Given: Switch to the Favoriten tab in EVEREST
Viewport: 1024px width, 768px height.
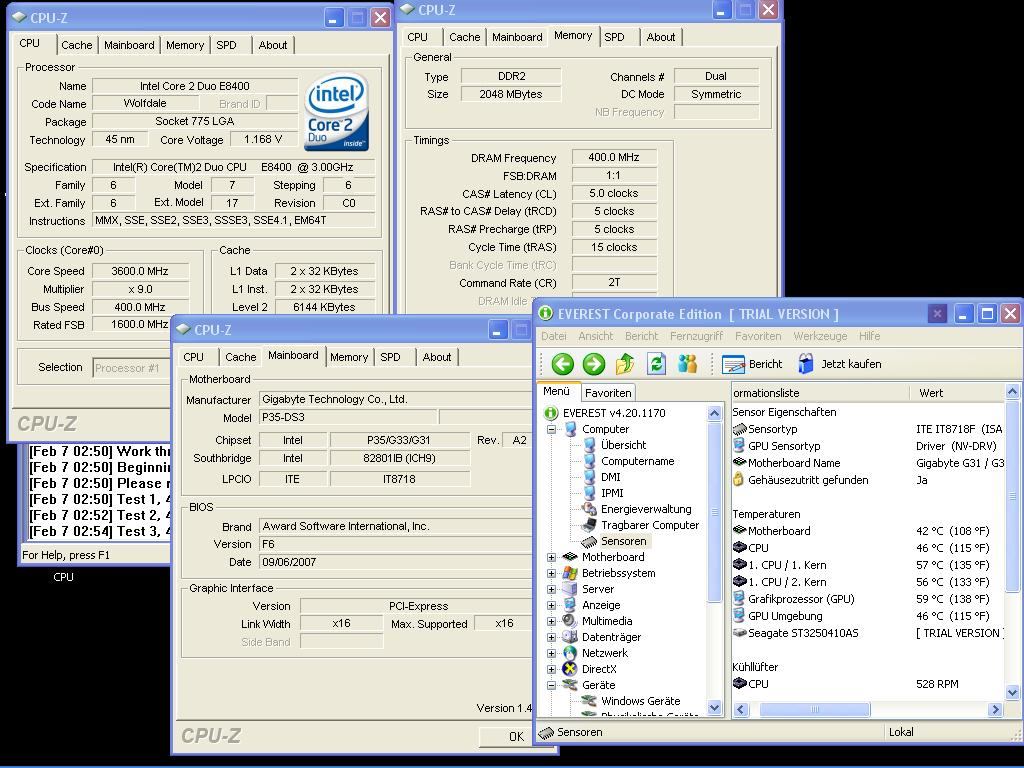Looking at the screenshot, I should [x=607, y=392].
